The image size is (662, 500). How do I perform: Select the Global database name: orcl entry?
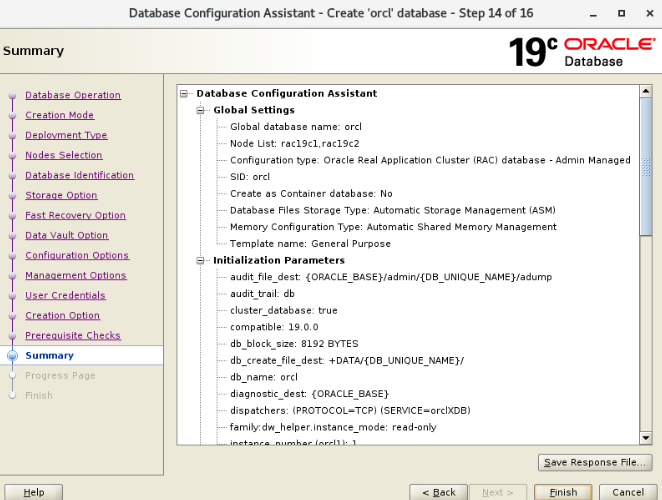click(295, 127)
